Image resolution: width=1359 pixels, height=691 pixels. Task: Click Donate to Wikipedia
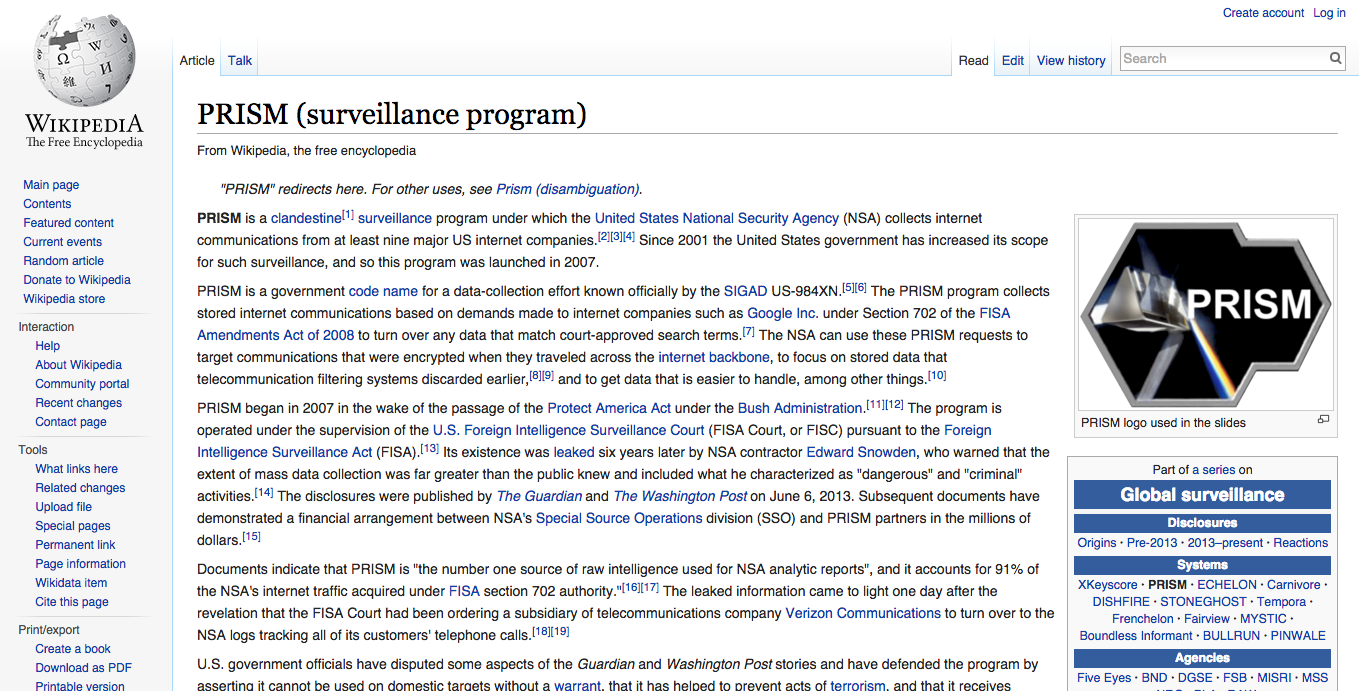tap(77, 280)
